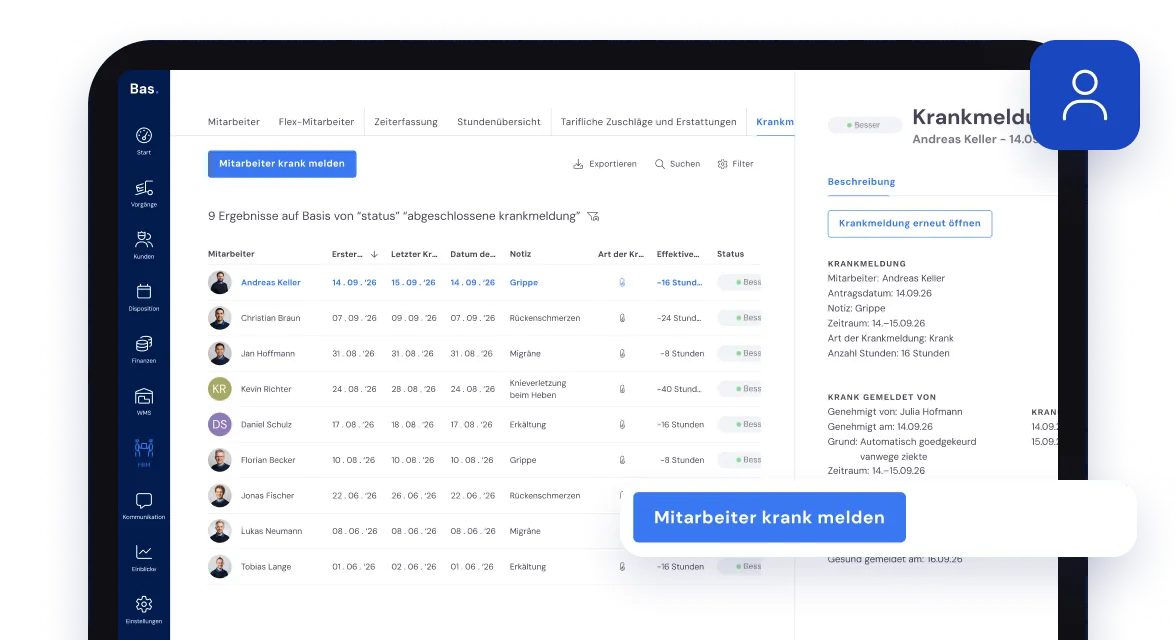Click attachment icon in Andreas Keller row
This screenshot has height=640, width=1176.
point(622,283)
